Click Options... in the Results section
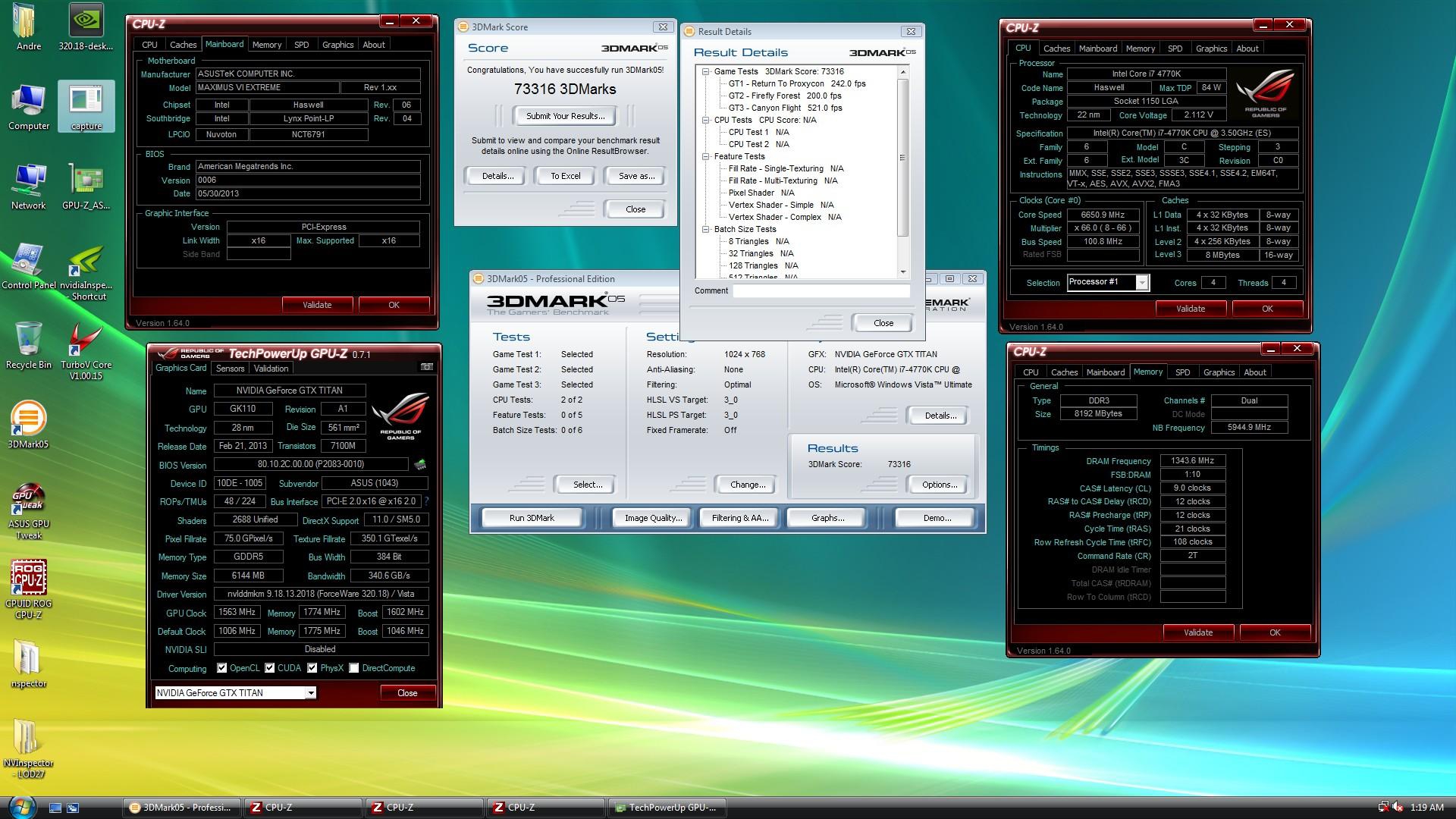This screenshot has height=819, width=1456. 940,485
